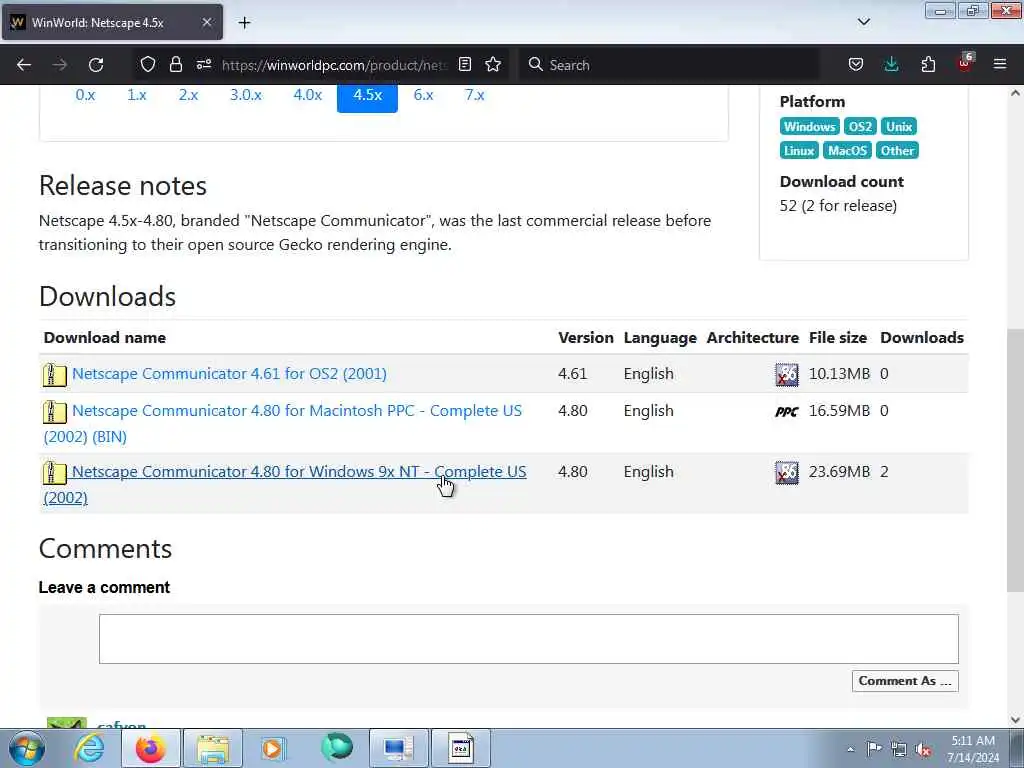This screenshot has width=1024, height=768.
Task: Click the Windows platform tag
Action: tap(809, 127)
